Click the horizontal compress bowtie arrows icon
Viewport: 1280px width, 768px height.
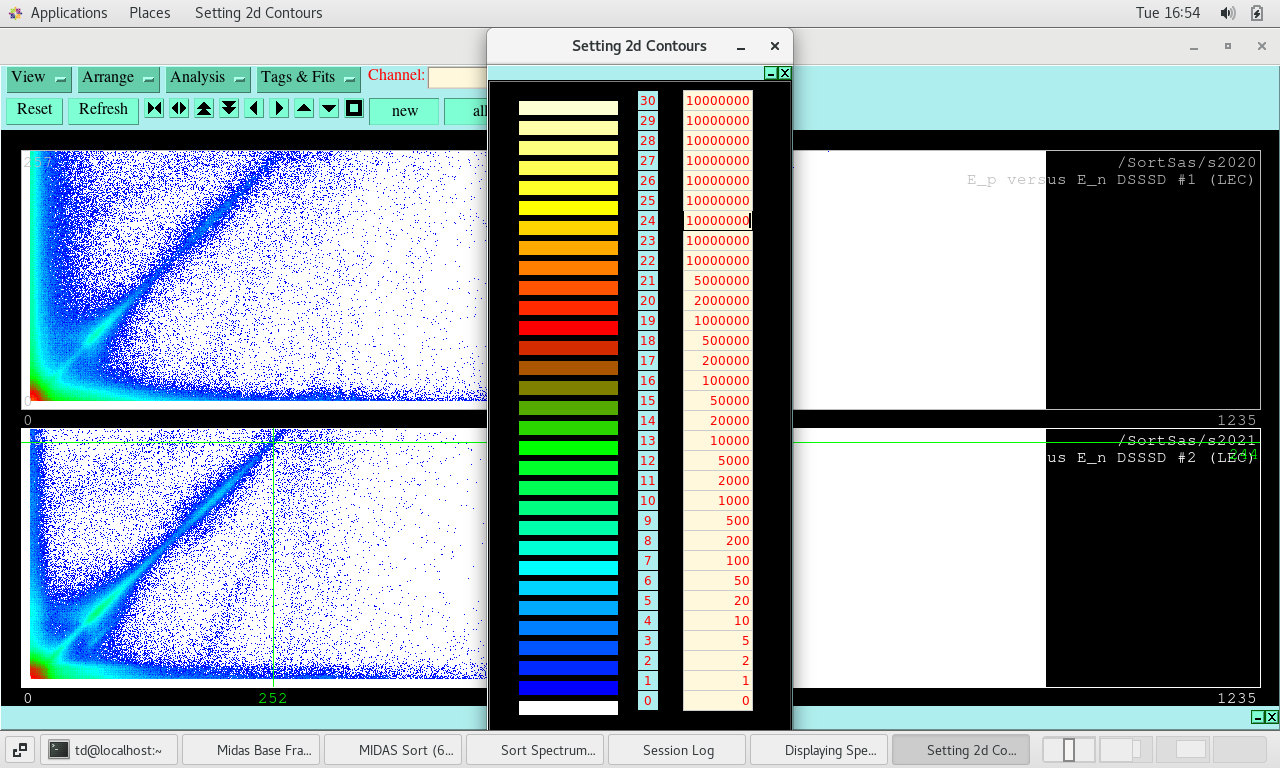[x=154, y=109]
